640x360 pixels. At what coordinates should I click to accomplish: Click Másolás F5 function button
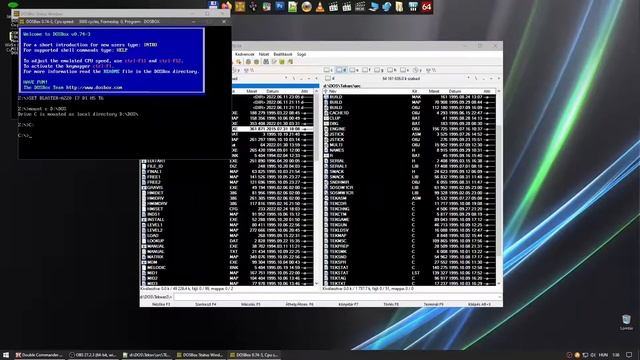pyautogui.click(x=251, y=304)
